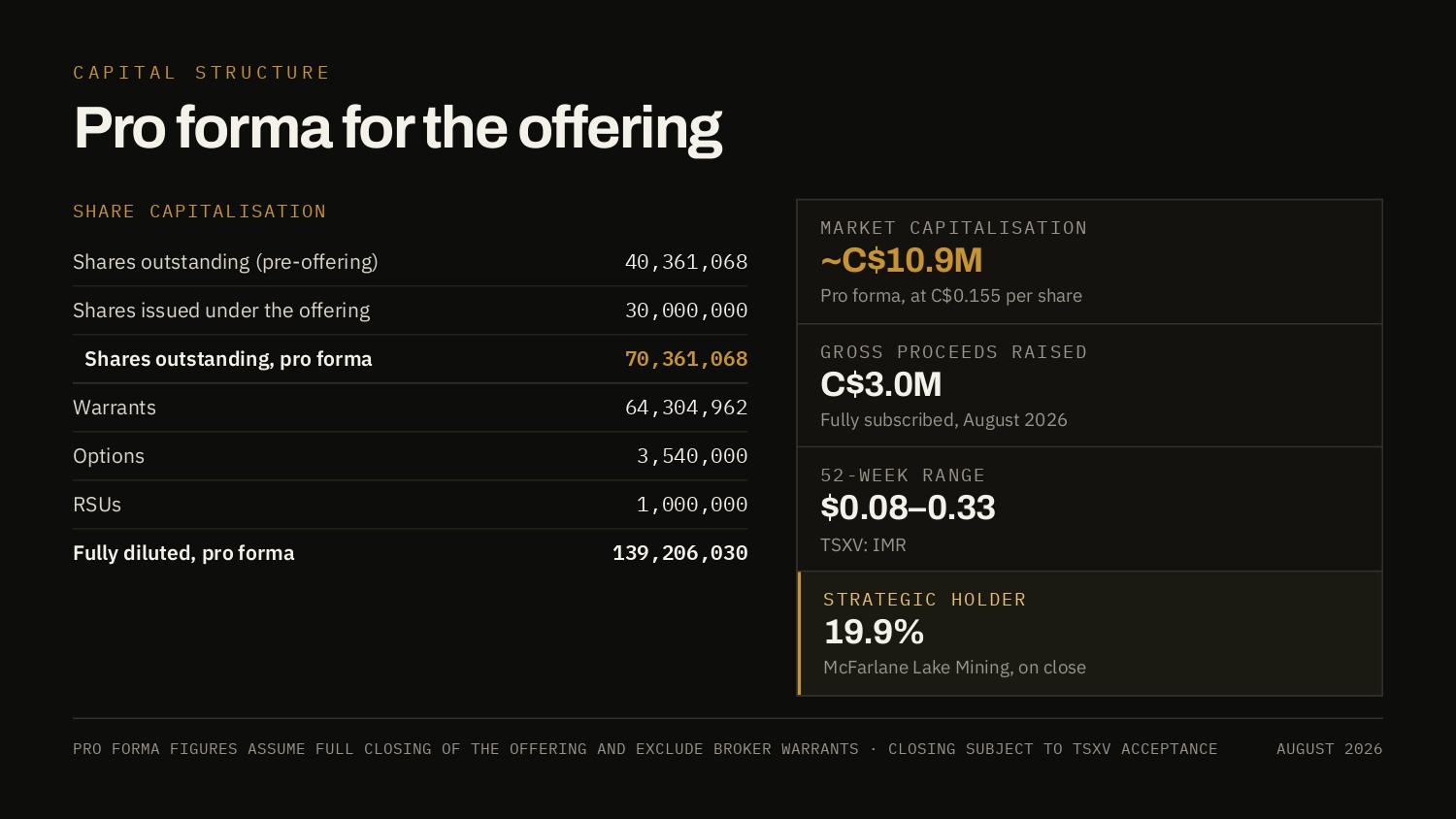1456x819 pixels.
Task: Click the RSUs row label
Action: (x=97, y=505)
